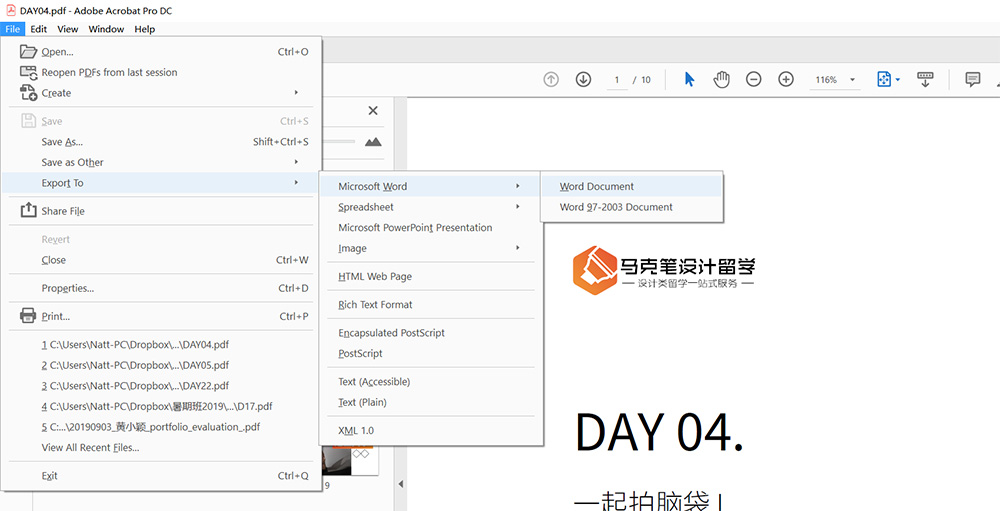Close the thumbnails panel X
The width and height of the screenshot is (1000, 511).
pos(373,110)
